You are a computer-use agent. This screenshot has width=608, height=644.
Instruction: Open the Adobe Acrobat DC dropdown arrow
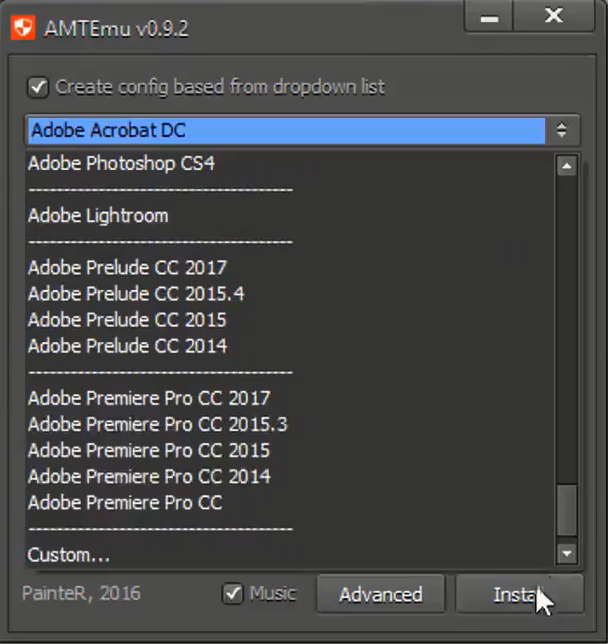(562, 130)
